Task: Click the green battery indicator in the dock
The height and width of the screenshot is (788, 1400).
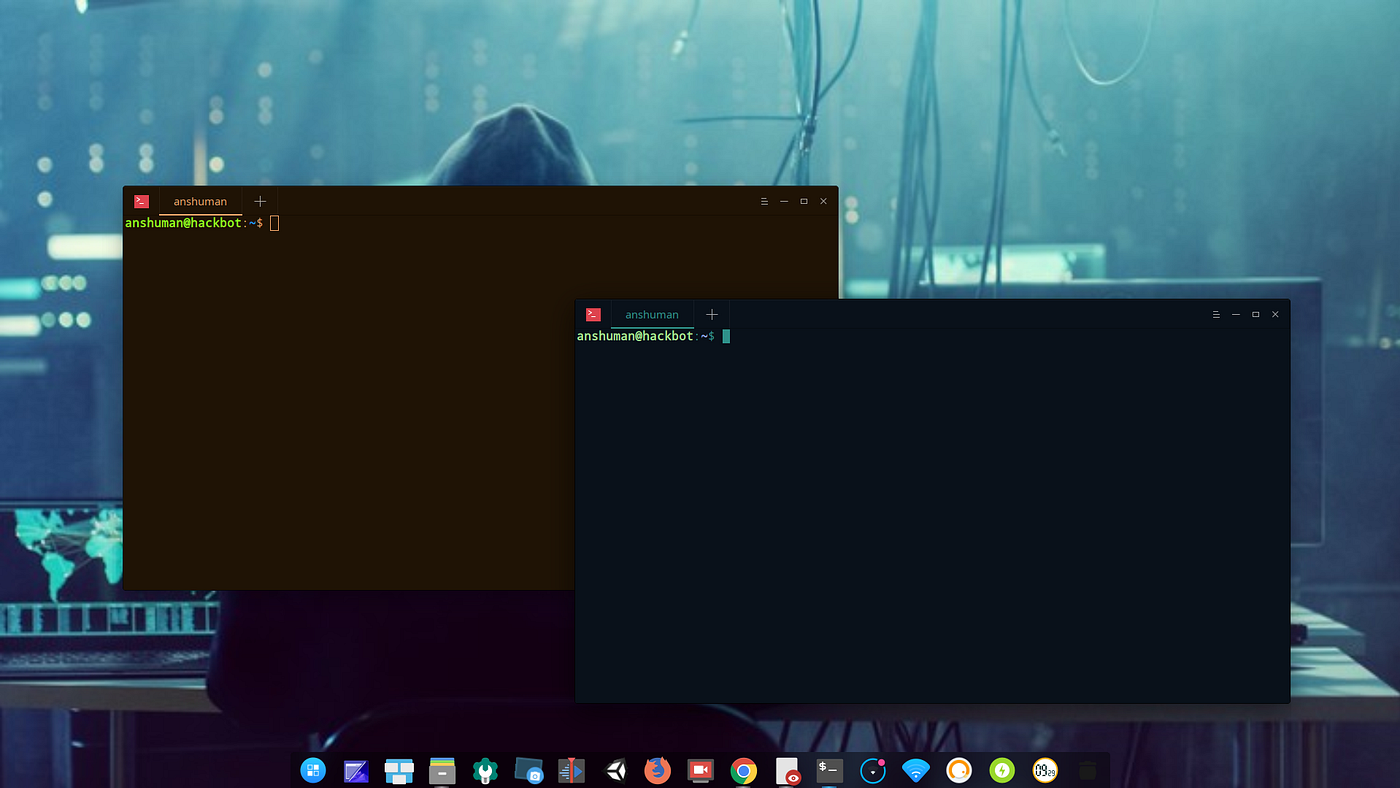Action: tap(1000, 770)
